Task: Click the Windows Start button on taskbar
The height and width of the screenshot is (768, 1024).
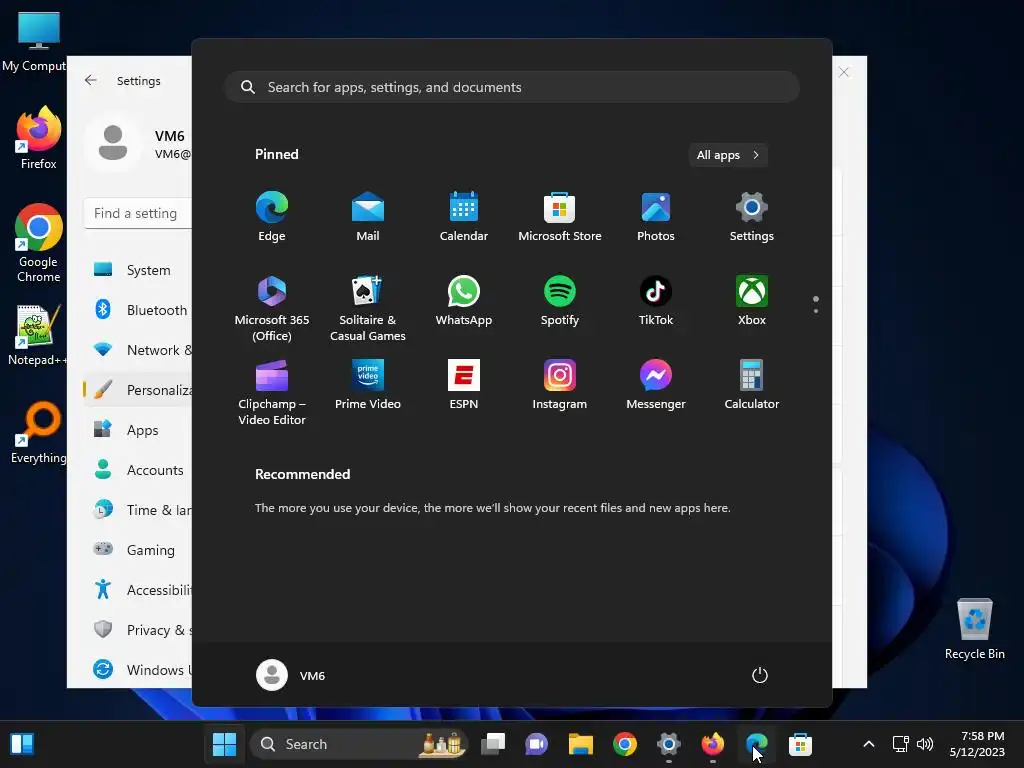Action: [x=224, y=744]
